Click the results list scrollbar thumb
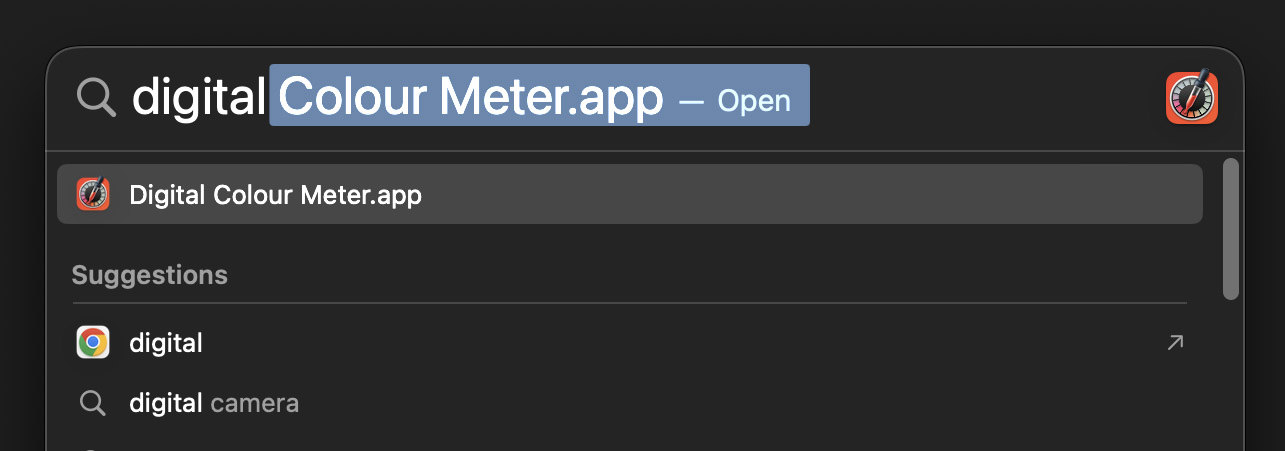This screenshot has height=451, width=1285. point(1231,229)
